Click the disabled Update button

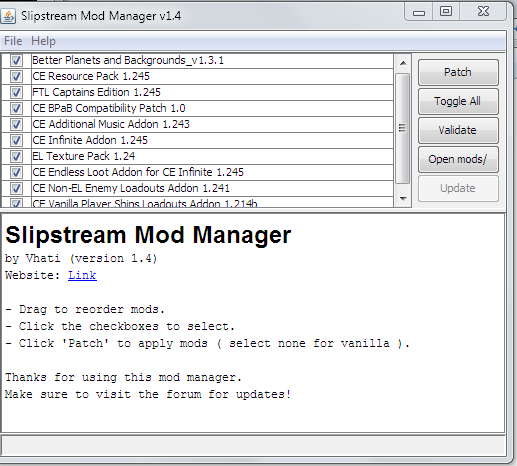[x=458, y=188]
